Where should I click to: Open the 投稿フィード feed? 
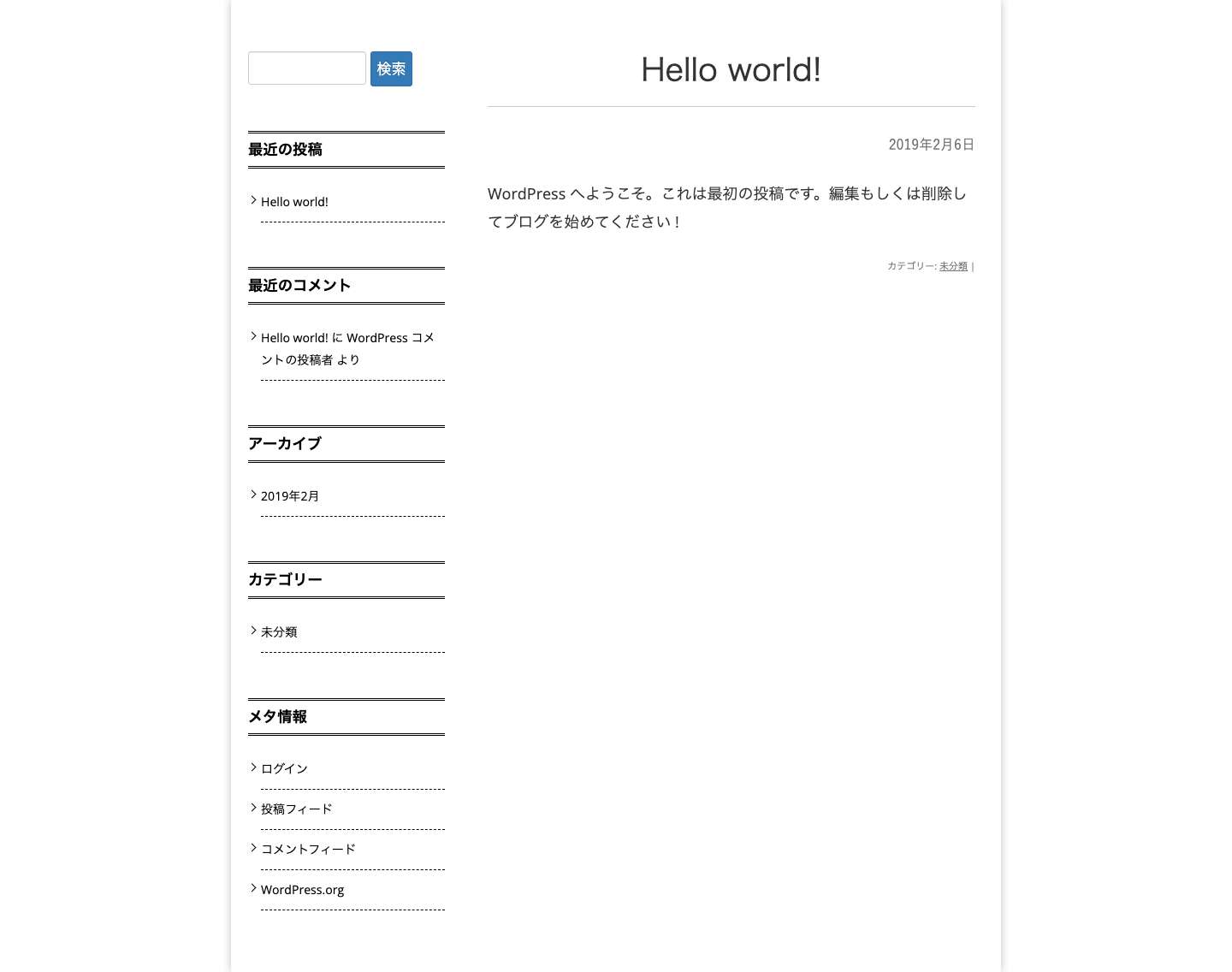coord(296,809)
